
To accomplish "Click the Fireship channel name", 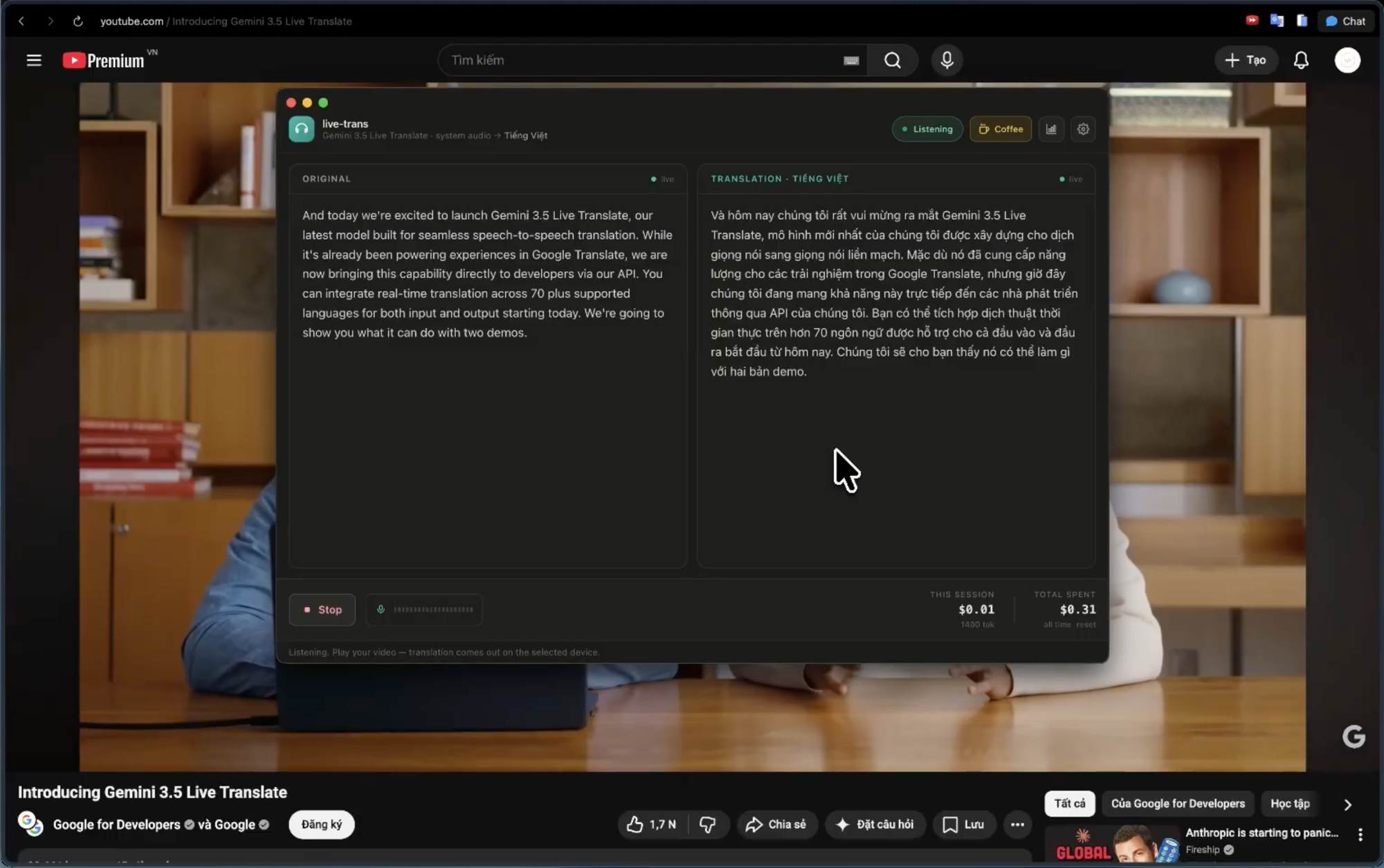I will pyautogui.click(x=1203, y=850).
